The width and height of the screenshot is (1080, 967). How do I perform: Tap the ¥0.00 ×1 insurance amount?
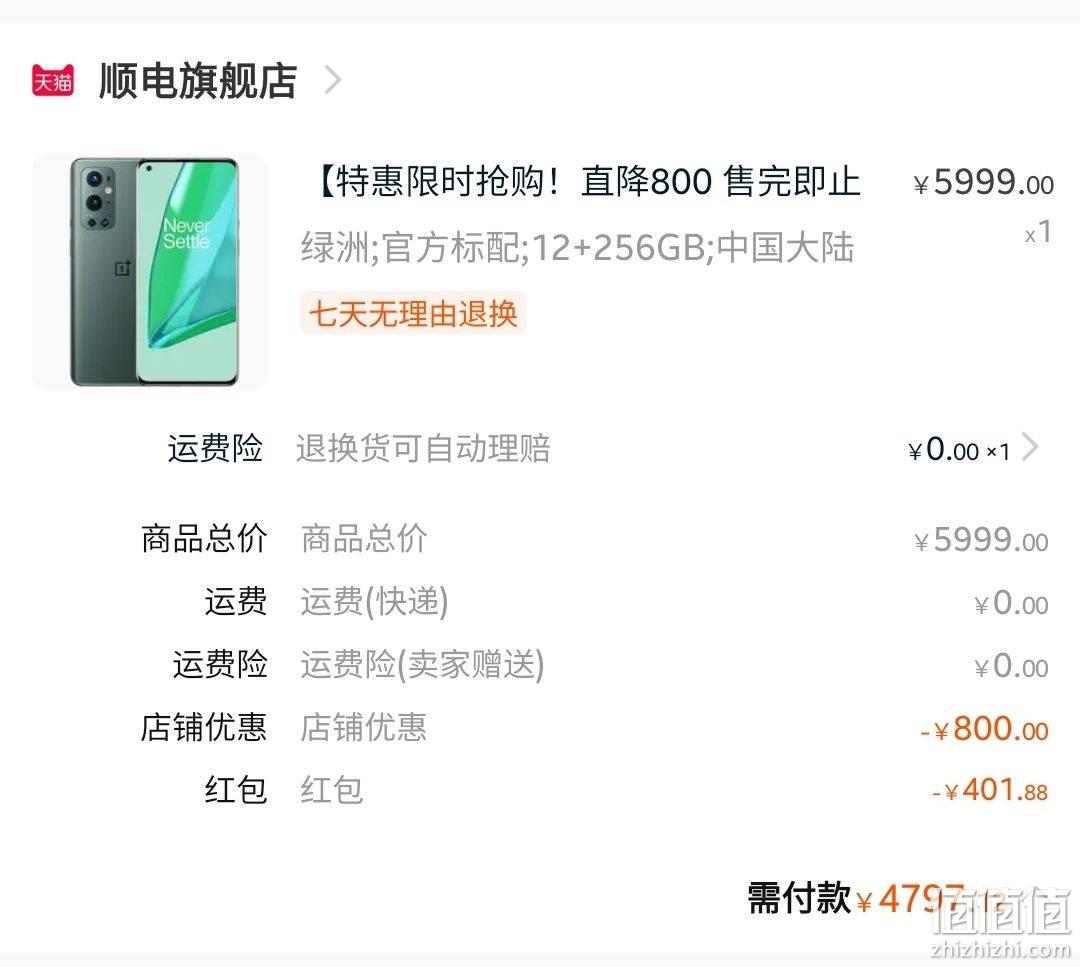tap(959, 450)
